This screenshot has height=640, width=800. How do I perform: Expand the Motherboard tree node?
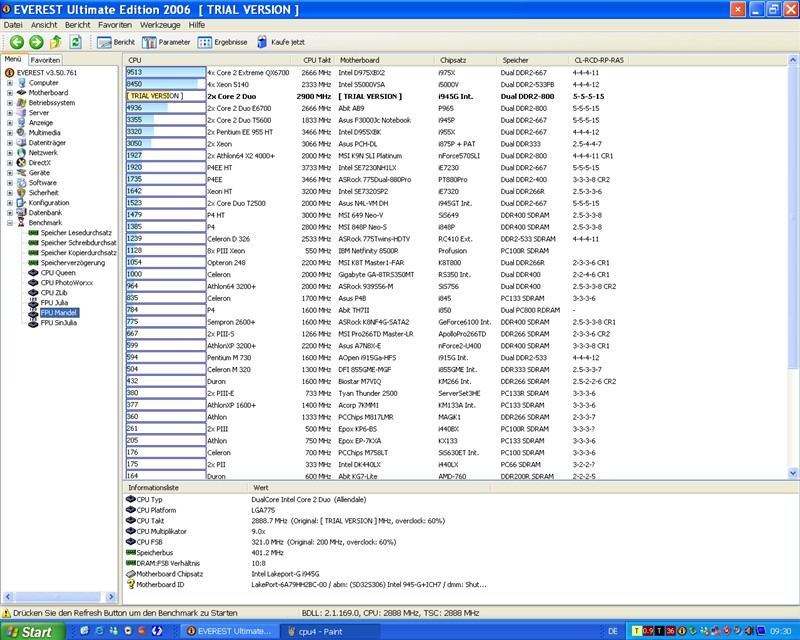(x=10, y=93)
